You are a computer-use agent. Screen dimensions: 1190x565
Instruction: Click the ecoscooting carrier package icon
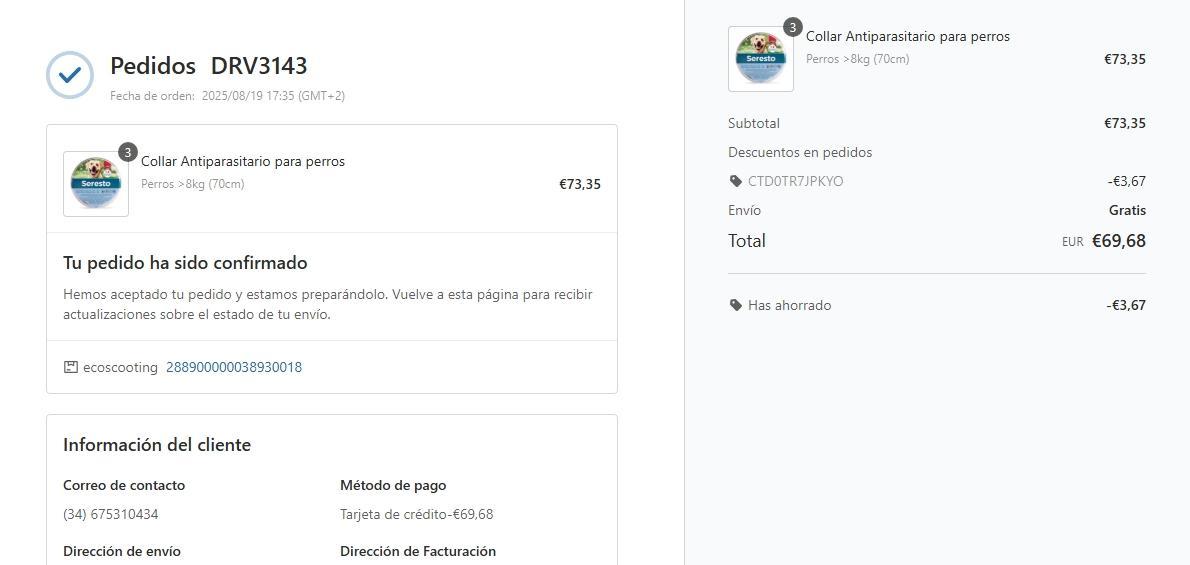point(70,367)
